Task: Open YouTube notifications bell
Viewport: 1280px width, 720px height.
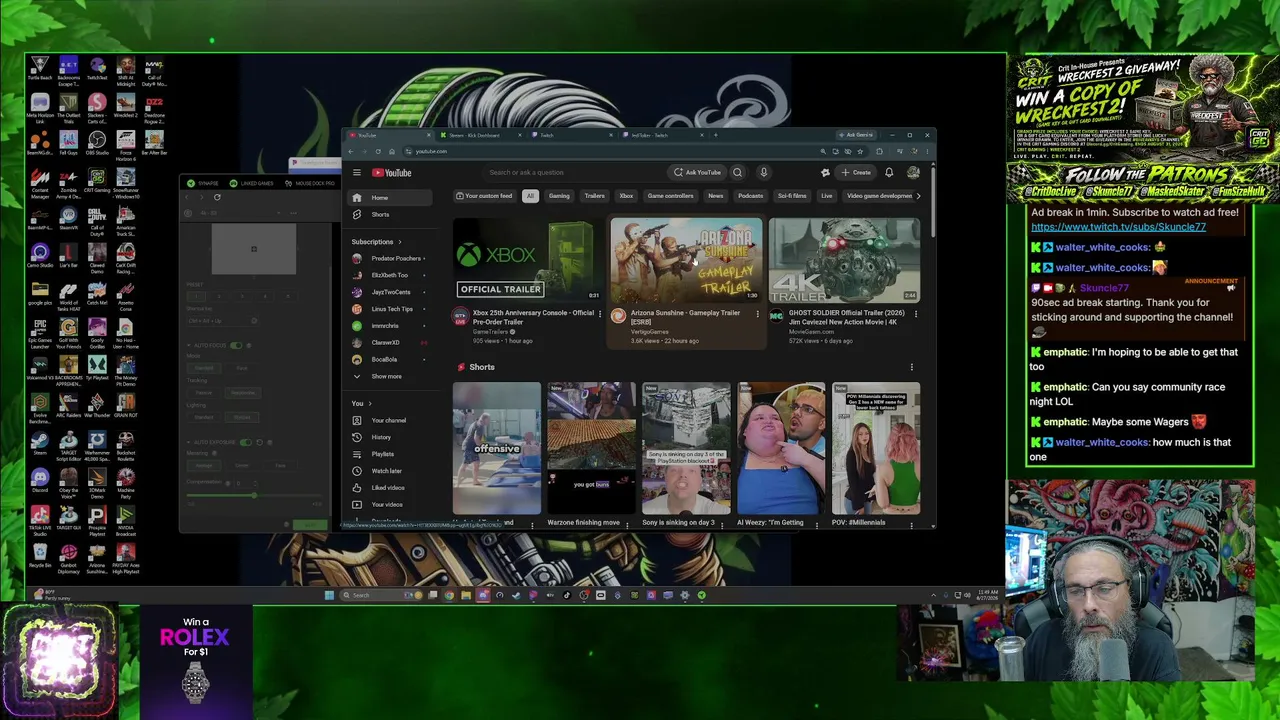Action: point(889,172)
